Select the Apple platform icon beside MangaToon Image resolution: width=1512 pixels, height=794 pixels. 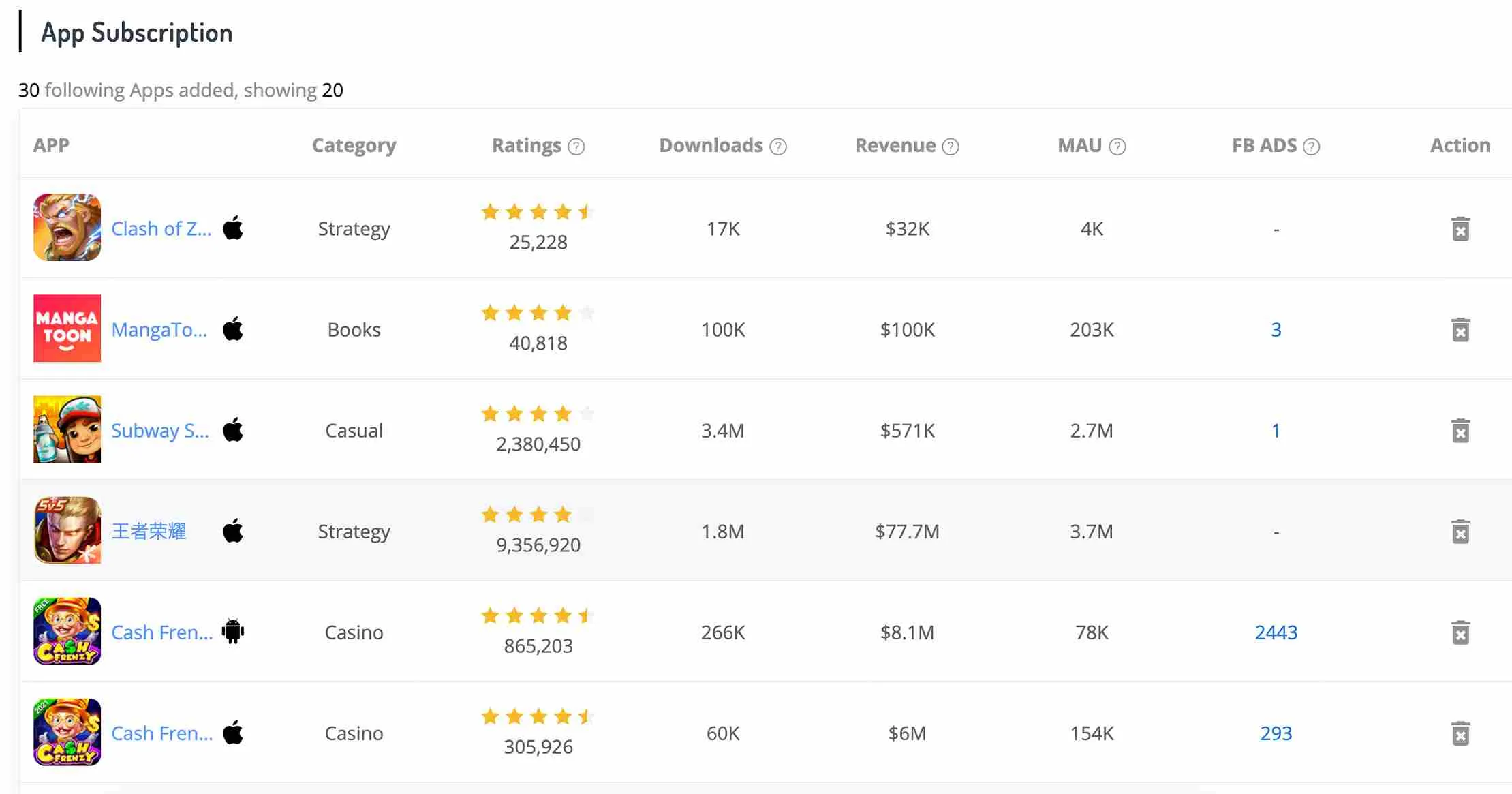pos(232,329)
